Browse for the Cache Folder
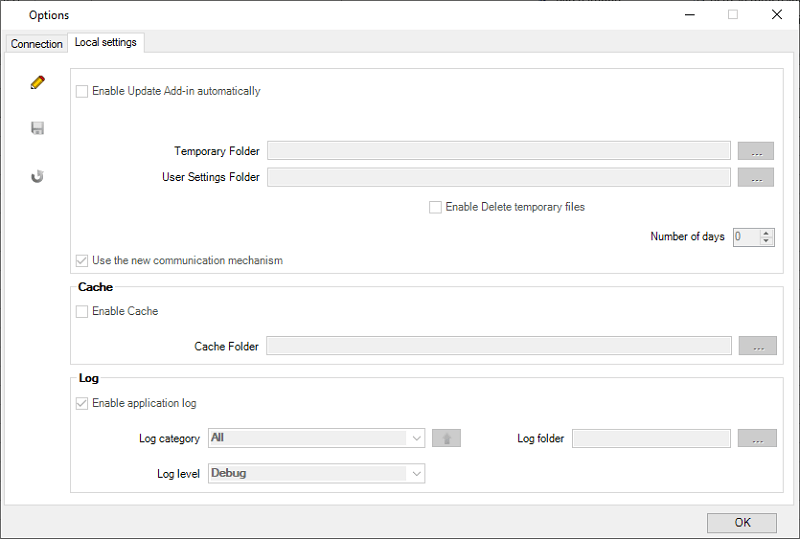This screenshot has height=539, width=800. click(x=758, y=346)
